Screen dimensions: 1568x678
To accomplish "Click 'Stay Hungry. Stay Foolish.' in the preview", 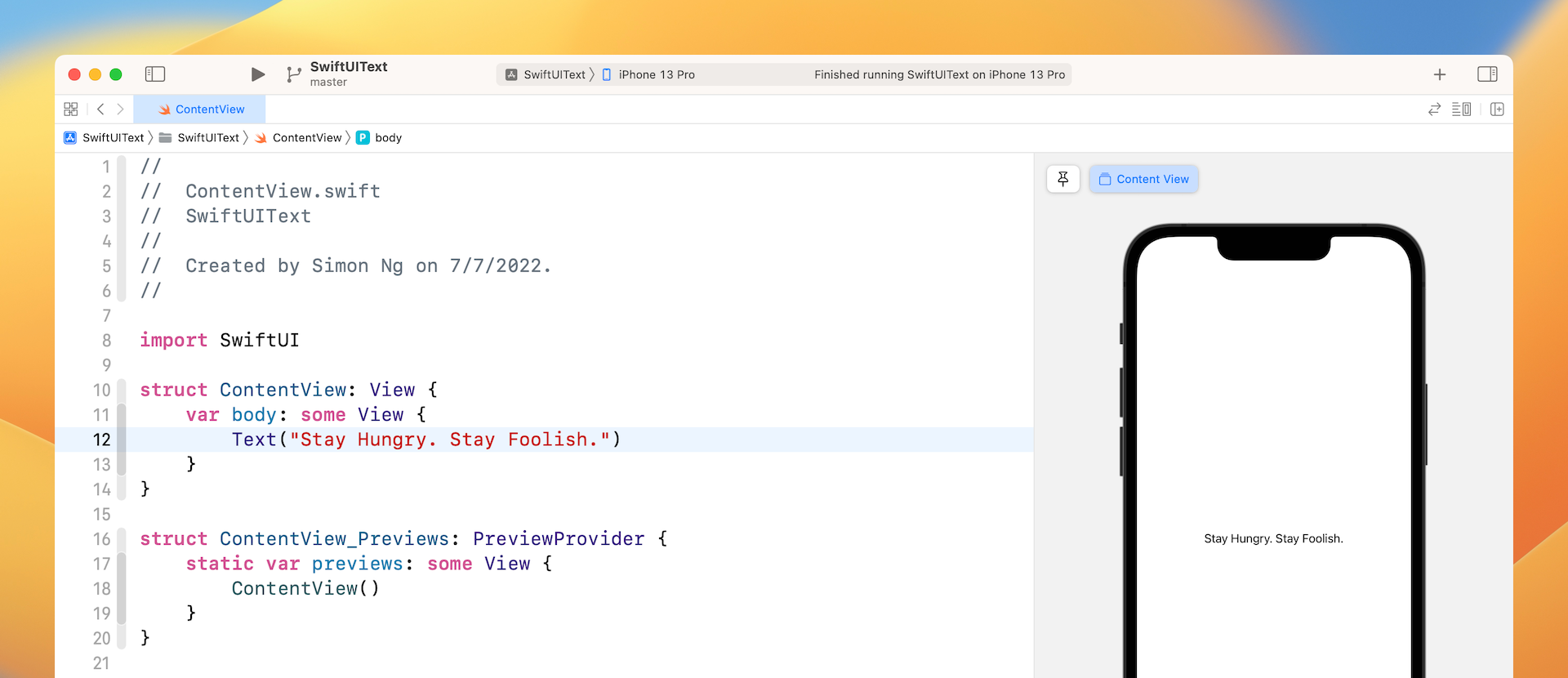I will click(1273, 538).
